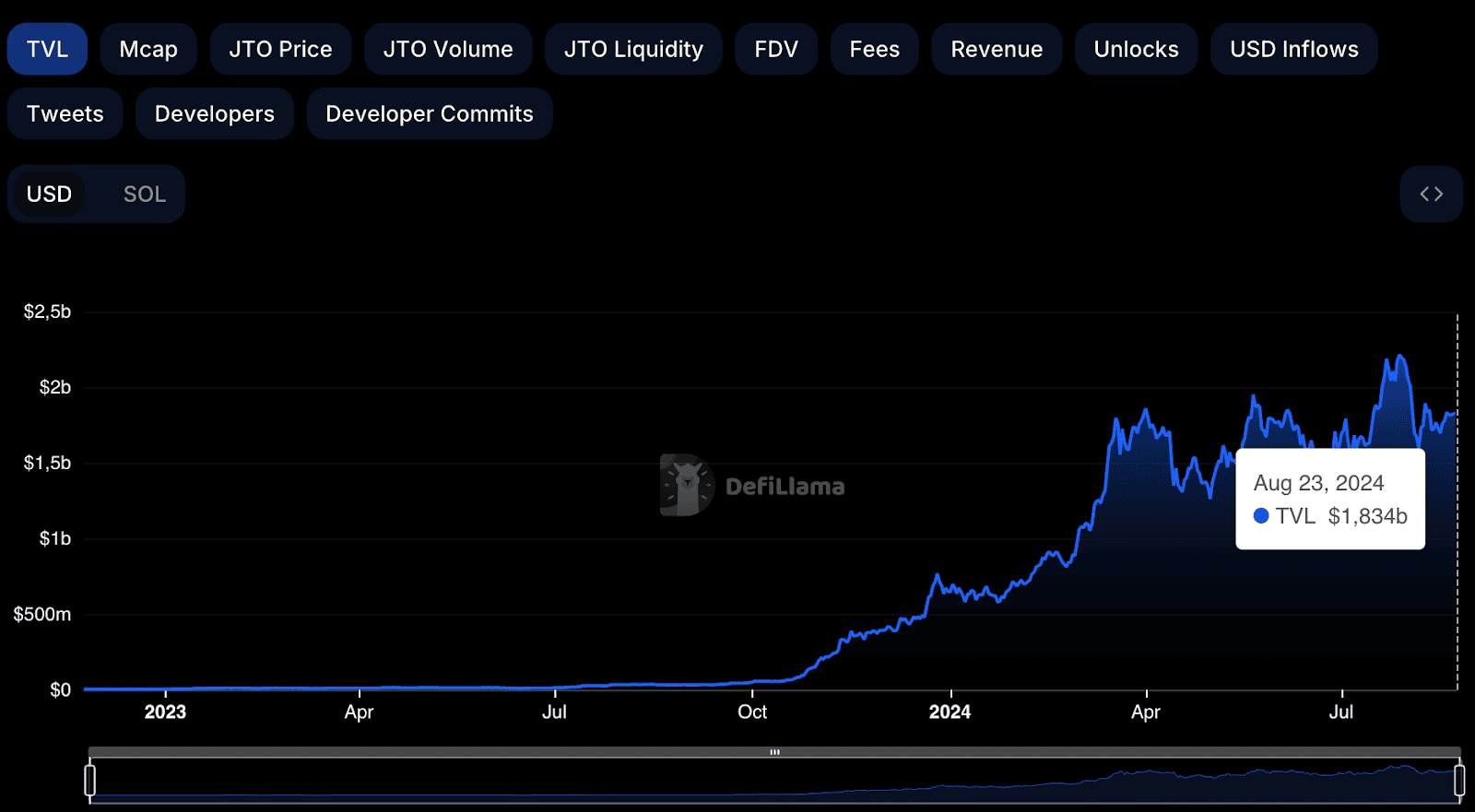Show Revenue on the chart
This screenshot has height=812, width=1475.
[x=997, y=49]
